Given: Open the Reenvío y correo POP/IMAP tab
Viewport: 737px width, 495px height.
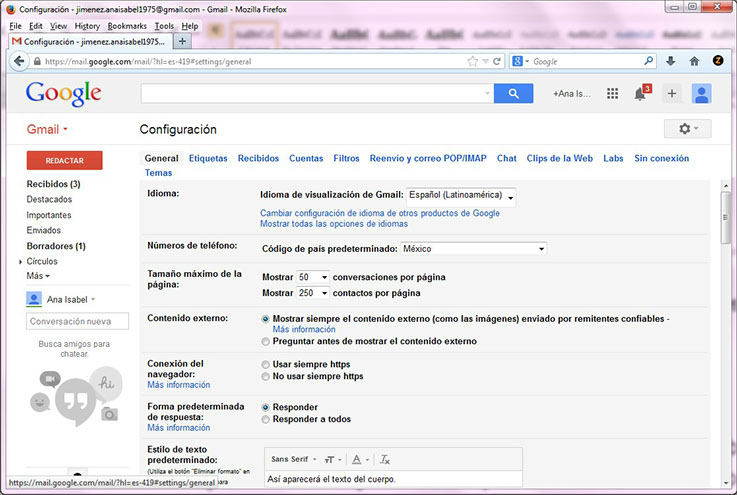Looking at the screenshot, I should [x=428, y=158].
